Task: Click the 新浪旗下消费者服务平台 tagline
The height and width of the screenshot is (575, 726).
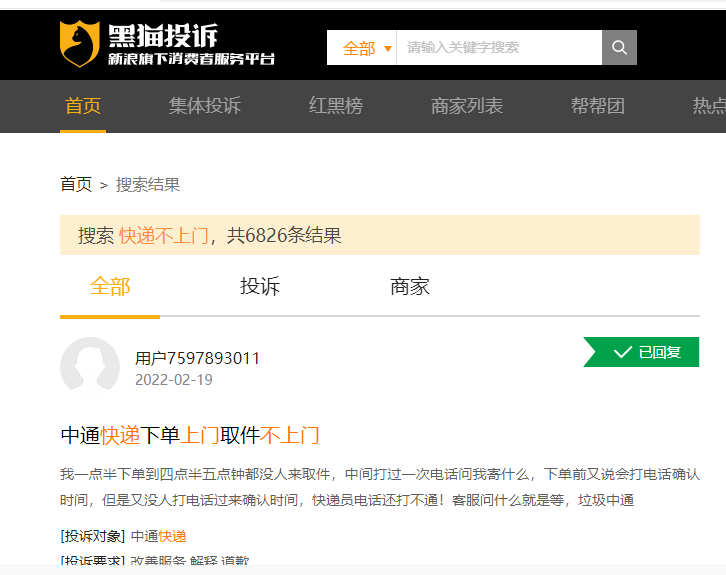Action: [191, 59]
